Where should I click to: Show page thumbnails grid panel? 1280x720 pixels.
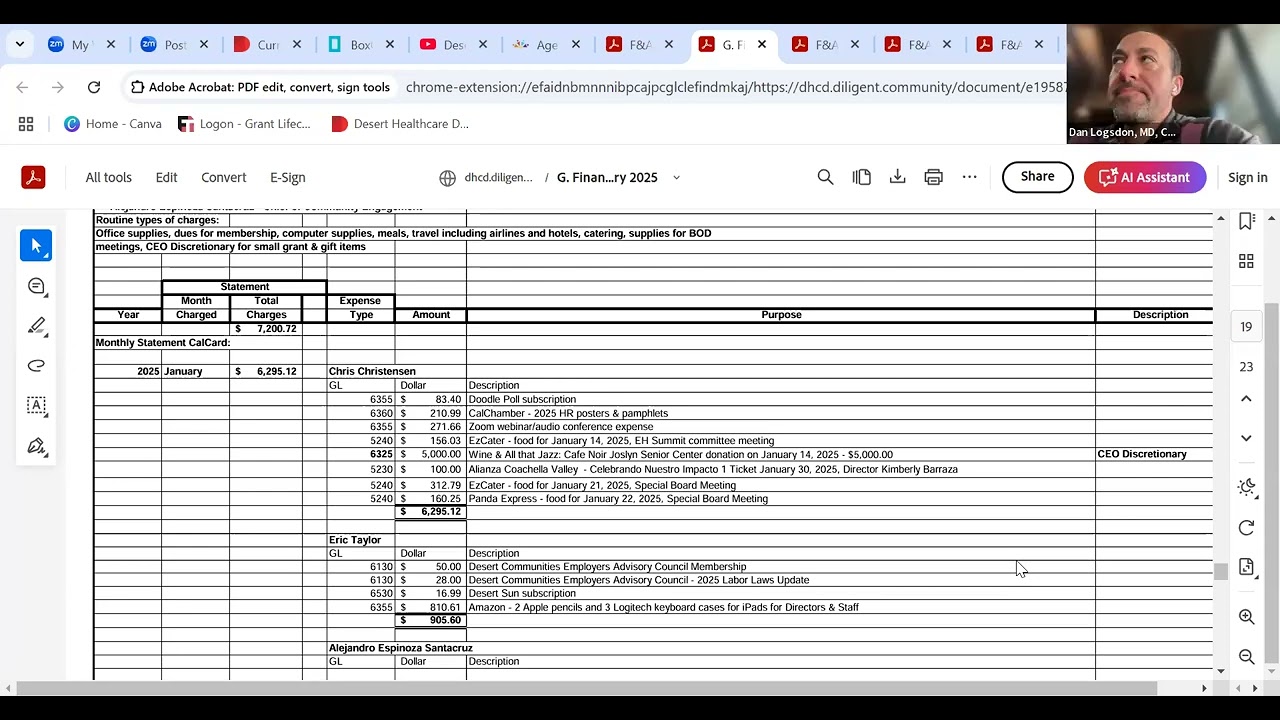point(1246,261)
